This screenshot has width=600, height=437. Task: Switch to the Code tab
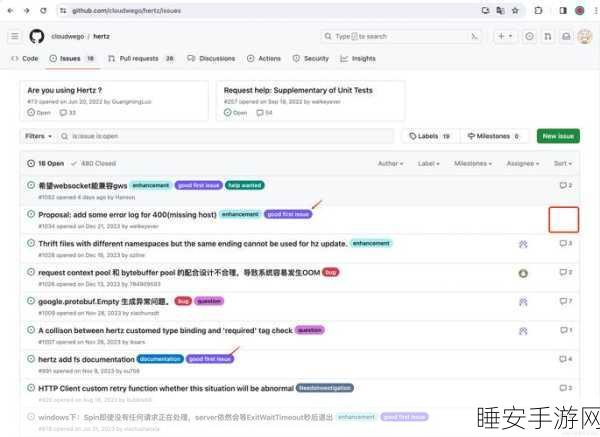[25, 59]
